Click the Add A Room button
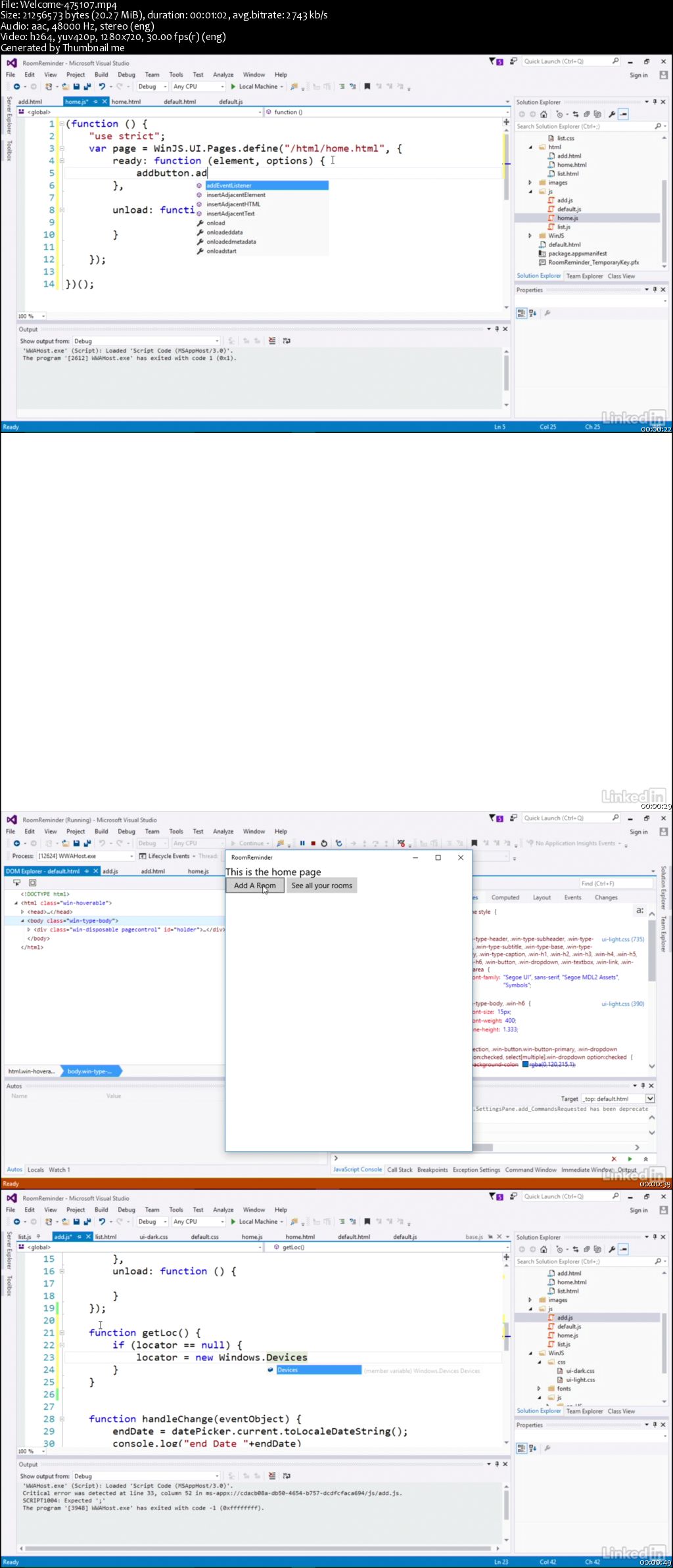Screen dimensions: 673x1568 click(x=255, y=885)
